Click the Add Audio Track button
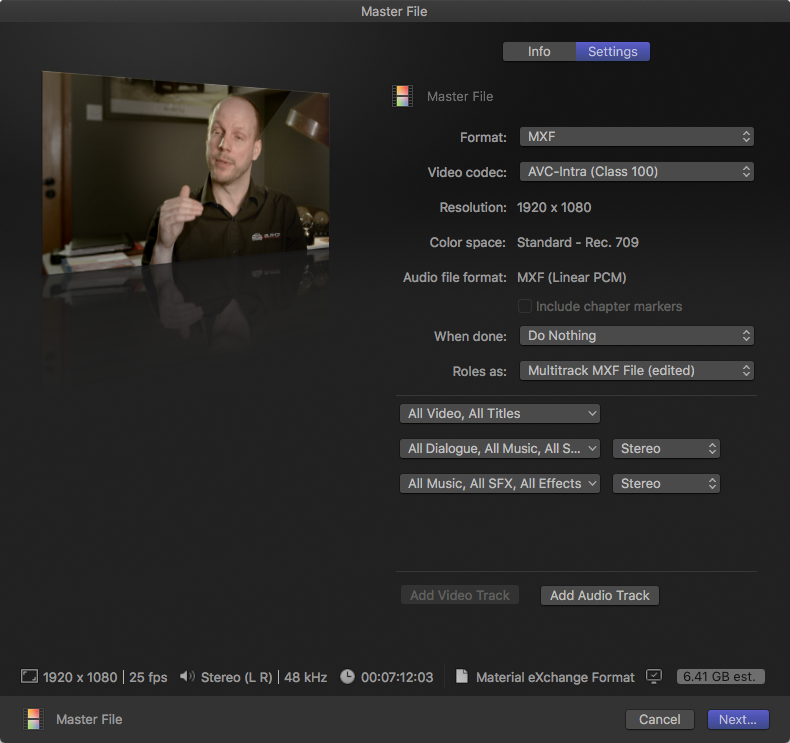Viewport: 790px width, 743px height. [600, 595]
